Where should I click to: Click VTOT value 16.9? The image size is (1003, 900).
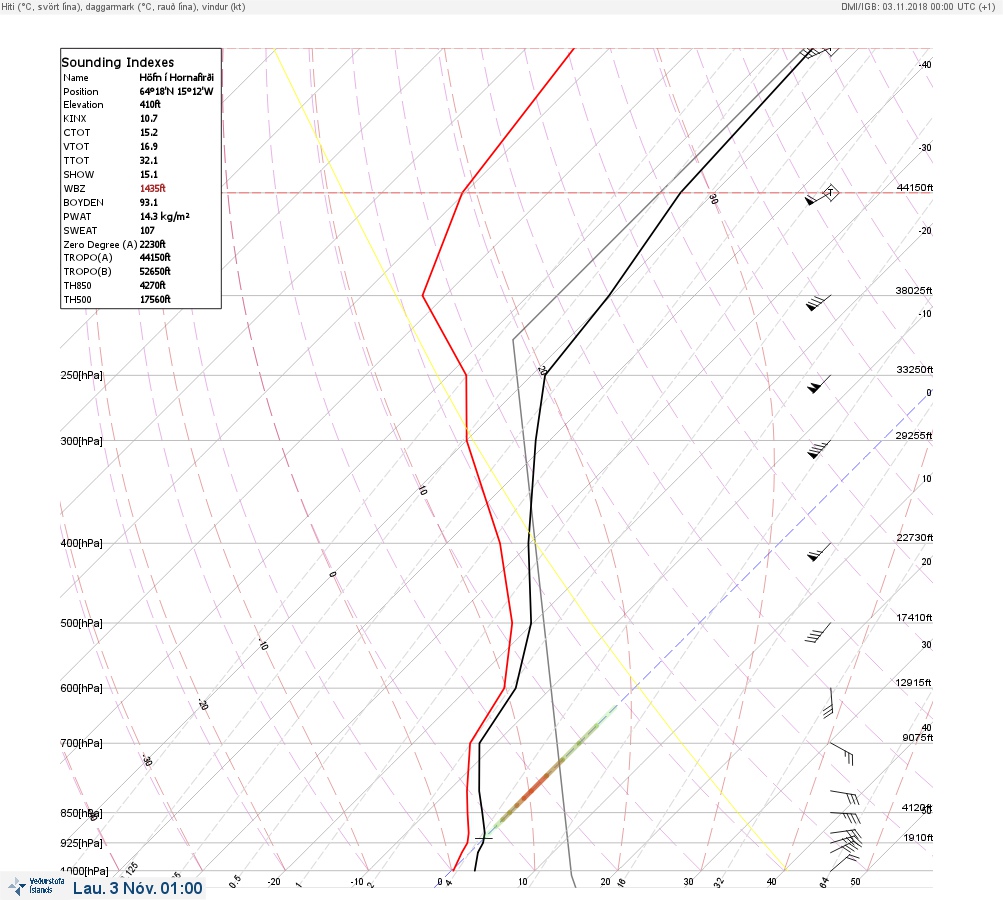(x=148, y=146)
